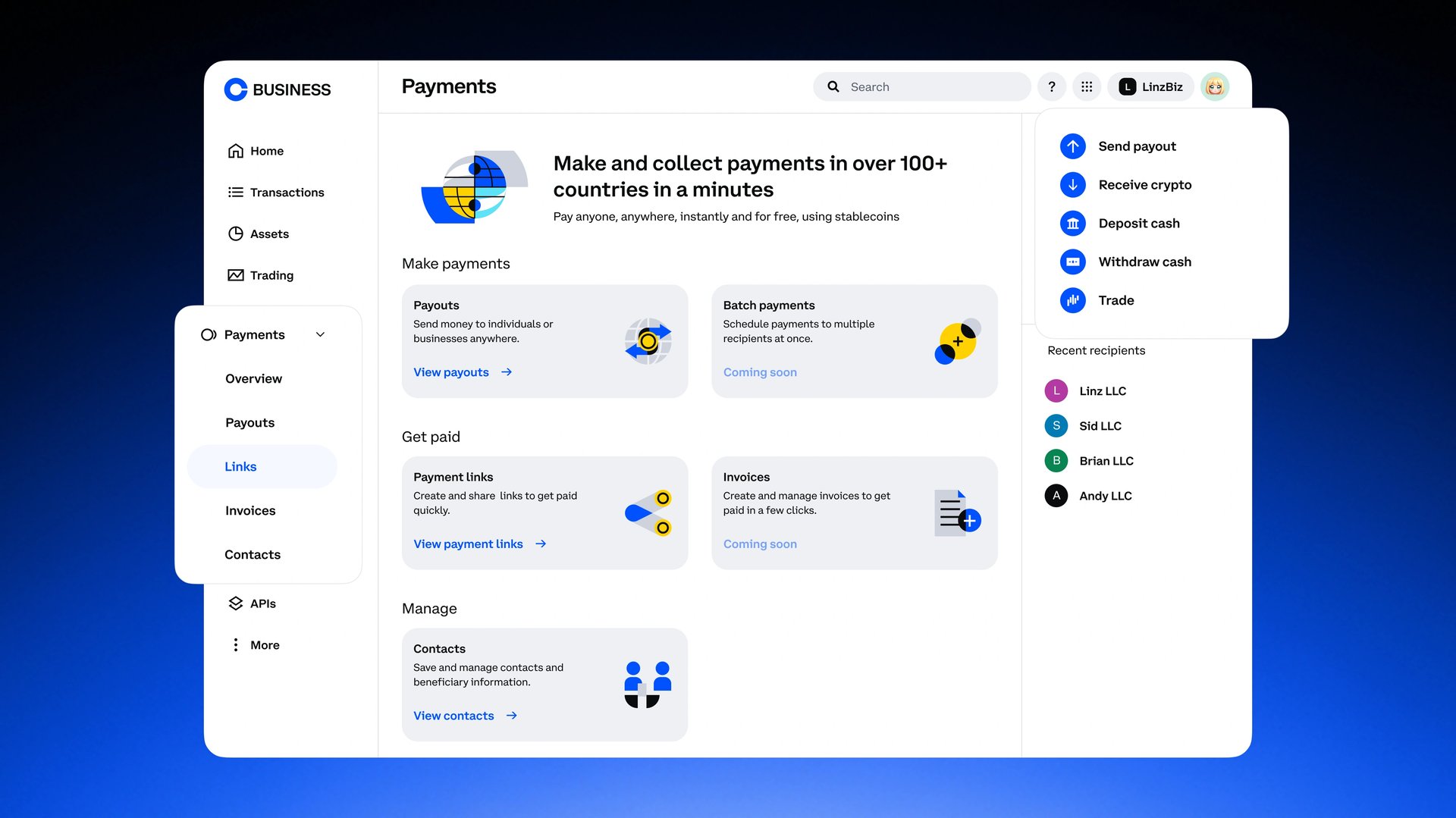This screenshot has width=1456, height=818.
Task: Select the Withdraw cash action
Action: tap(1145, 262)
